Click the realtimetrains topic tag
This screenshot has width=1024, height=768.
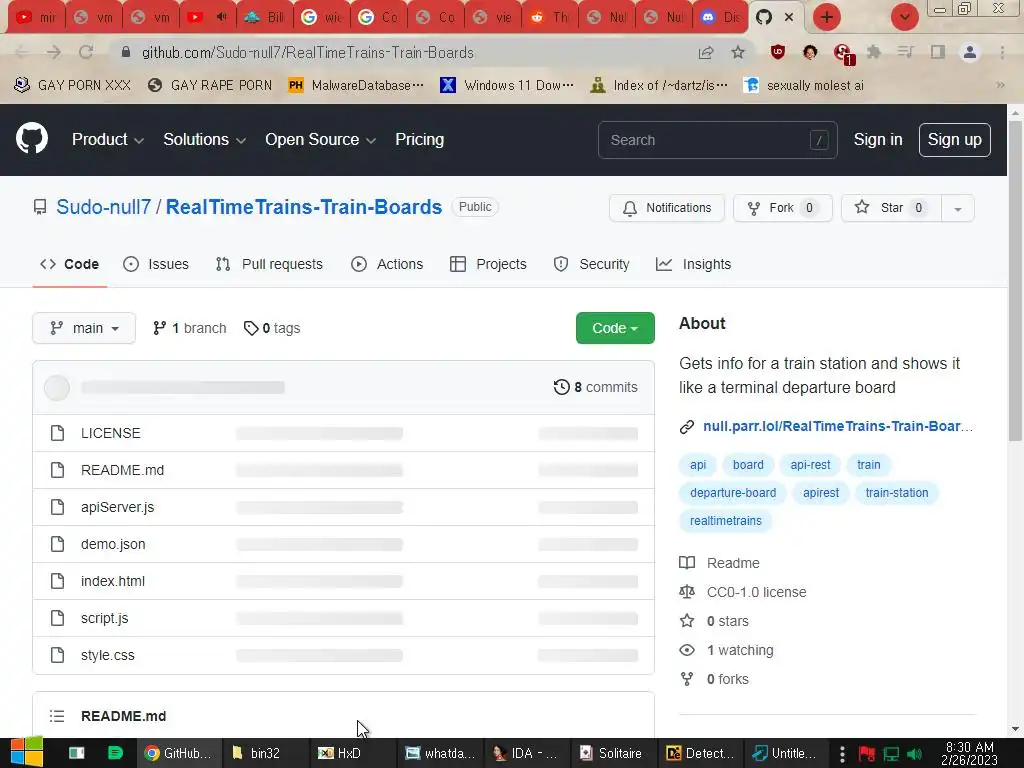tap(726, 521)
